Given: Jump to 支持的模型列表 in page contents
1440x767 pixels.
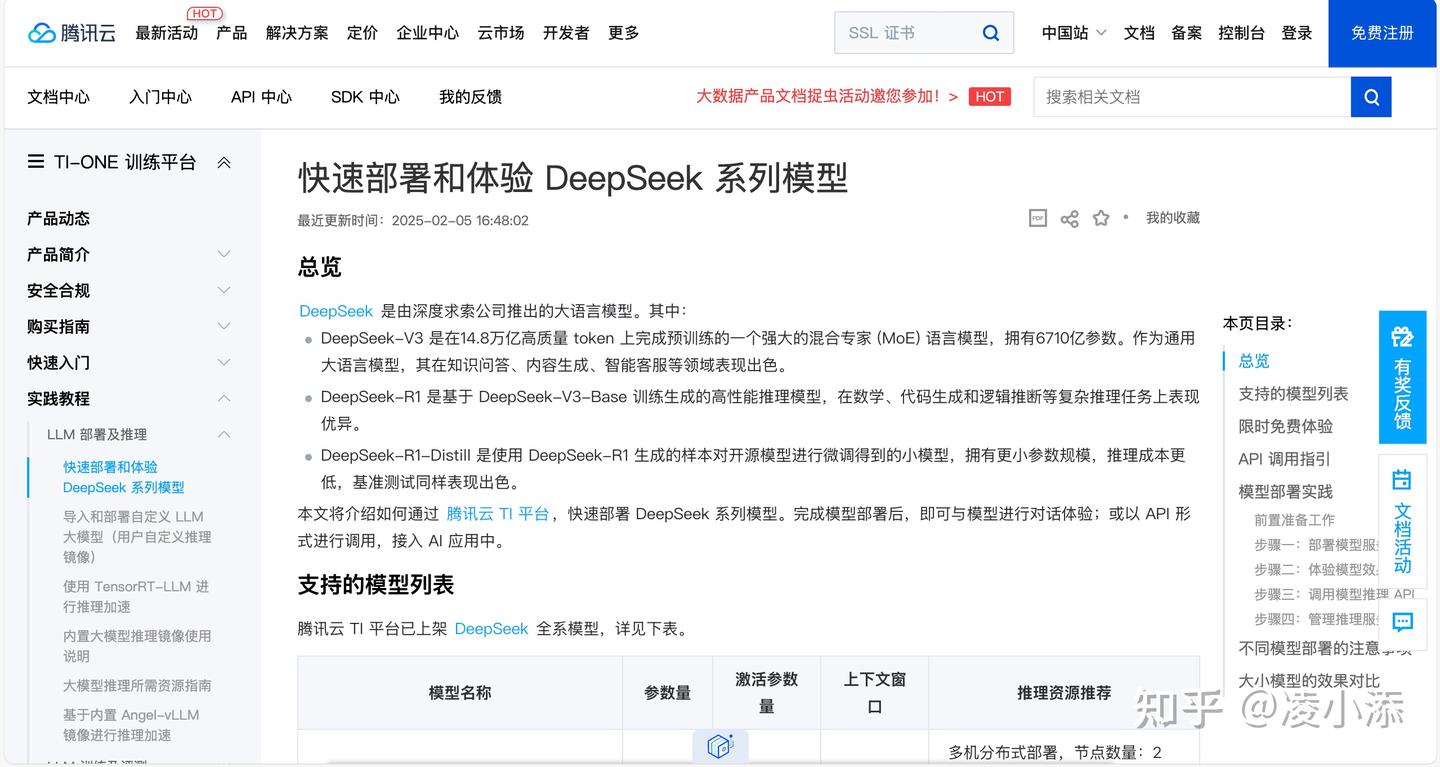Looking at the screenshot, I should (x=1293, y=394).
